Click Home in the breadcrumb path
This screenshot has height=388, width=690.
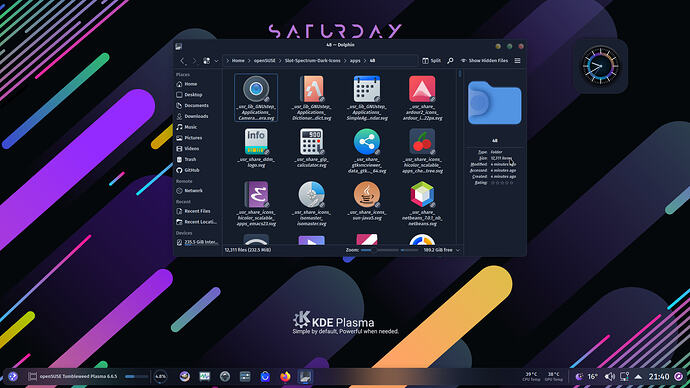click(x=238, y=61)
